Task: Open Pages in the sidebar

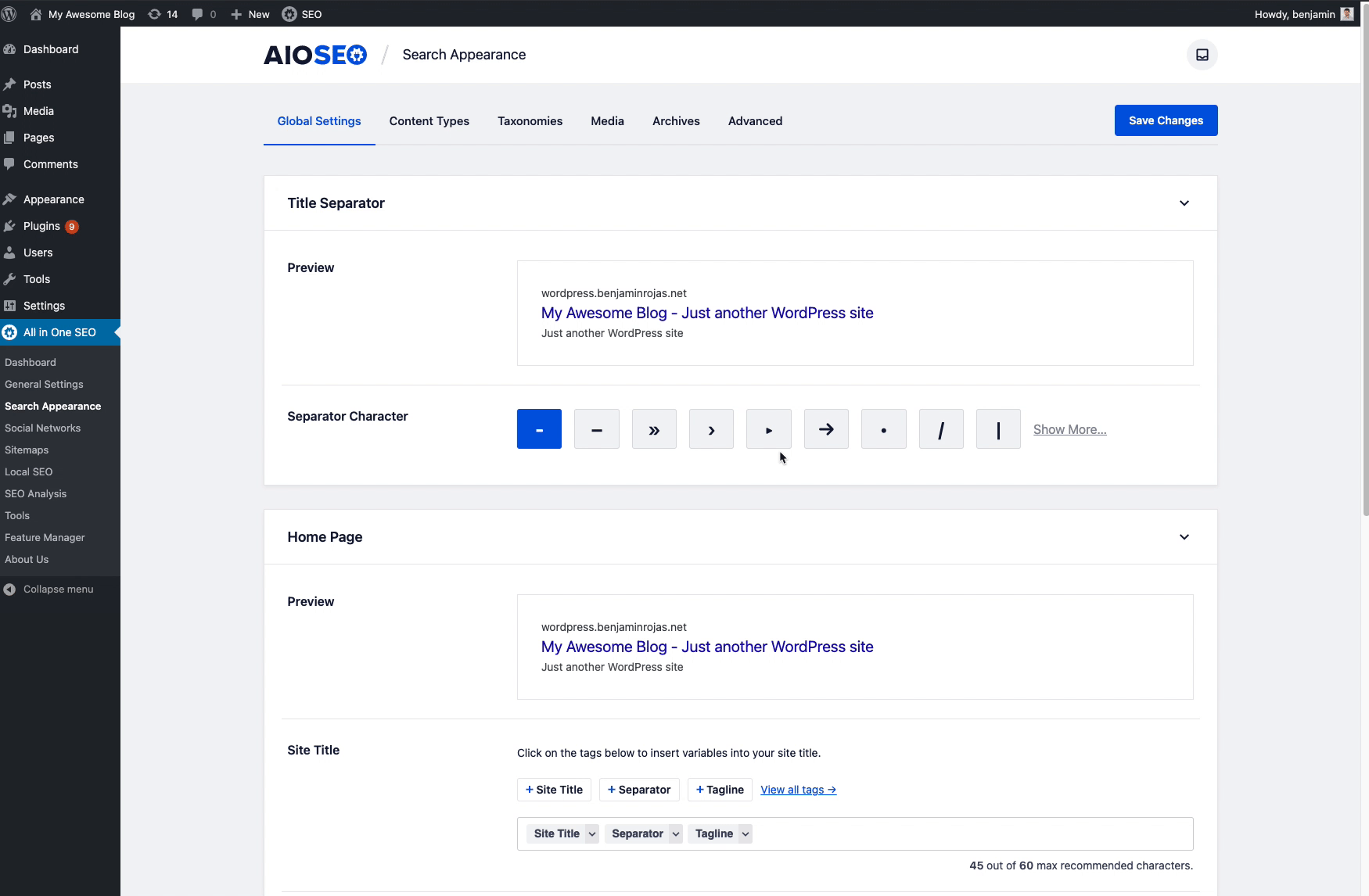Action: tap(38, 138)
